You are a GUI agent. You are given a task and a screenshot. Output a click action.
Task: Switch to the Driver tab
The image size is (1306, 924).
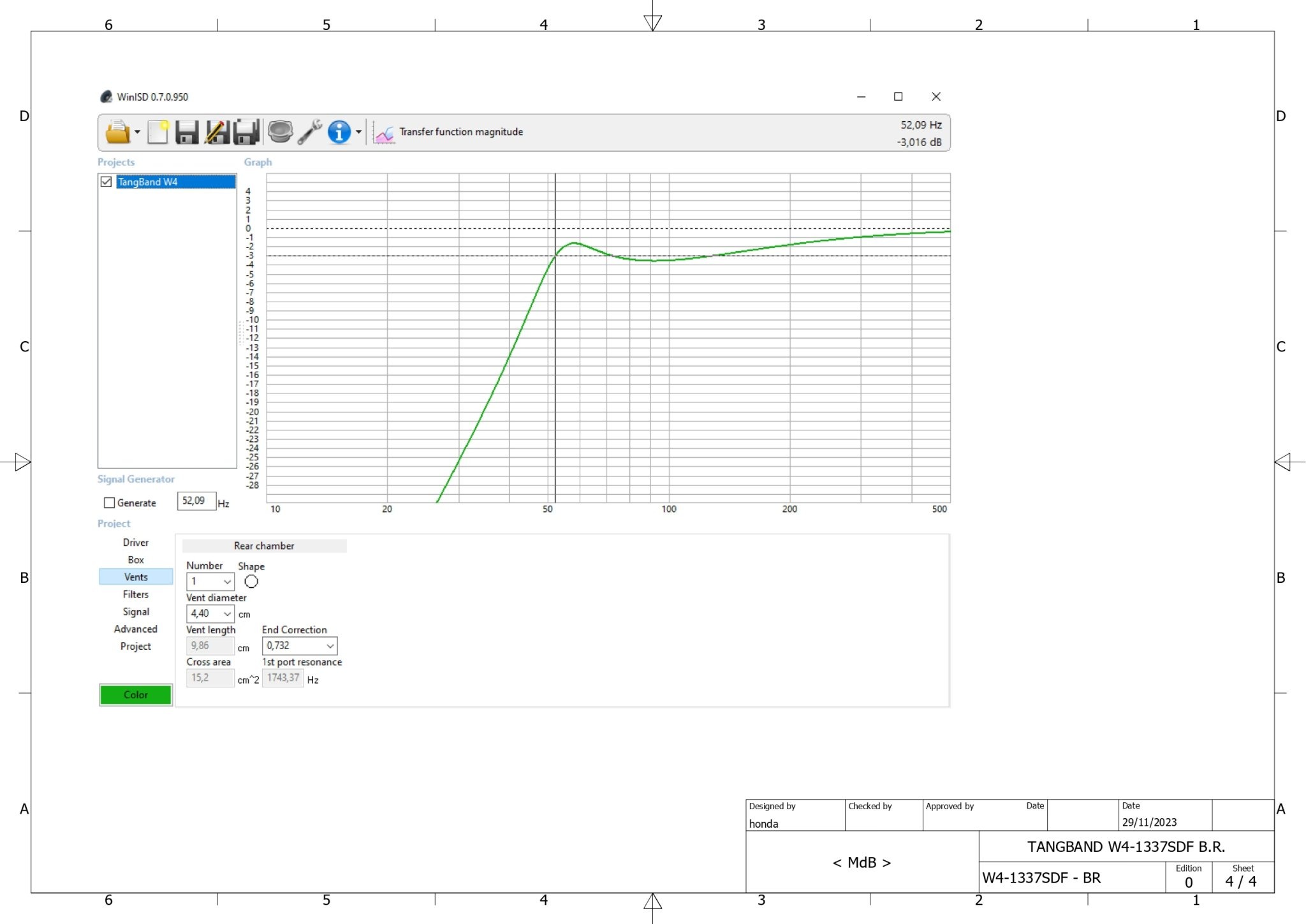(136, 543)
